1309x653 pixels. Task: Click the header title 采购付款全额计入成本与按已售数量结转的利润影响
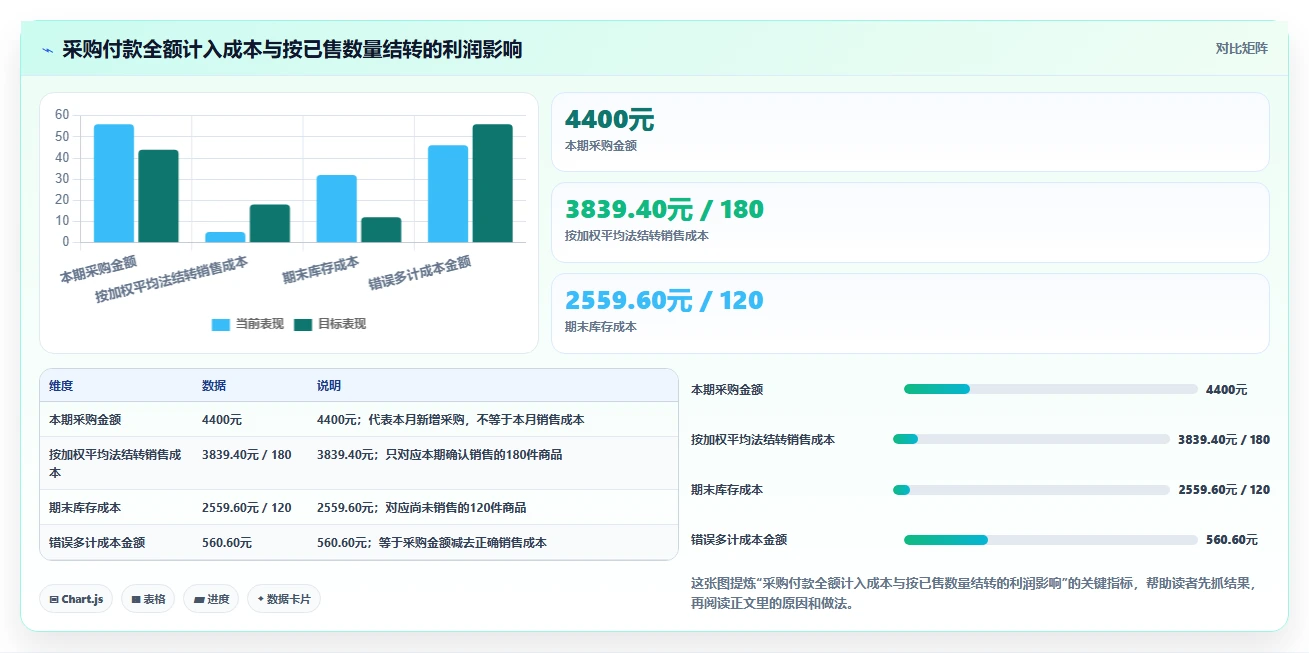pos(292,50)
